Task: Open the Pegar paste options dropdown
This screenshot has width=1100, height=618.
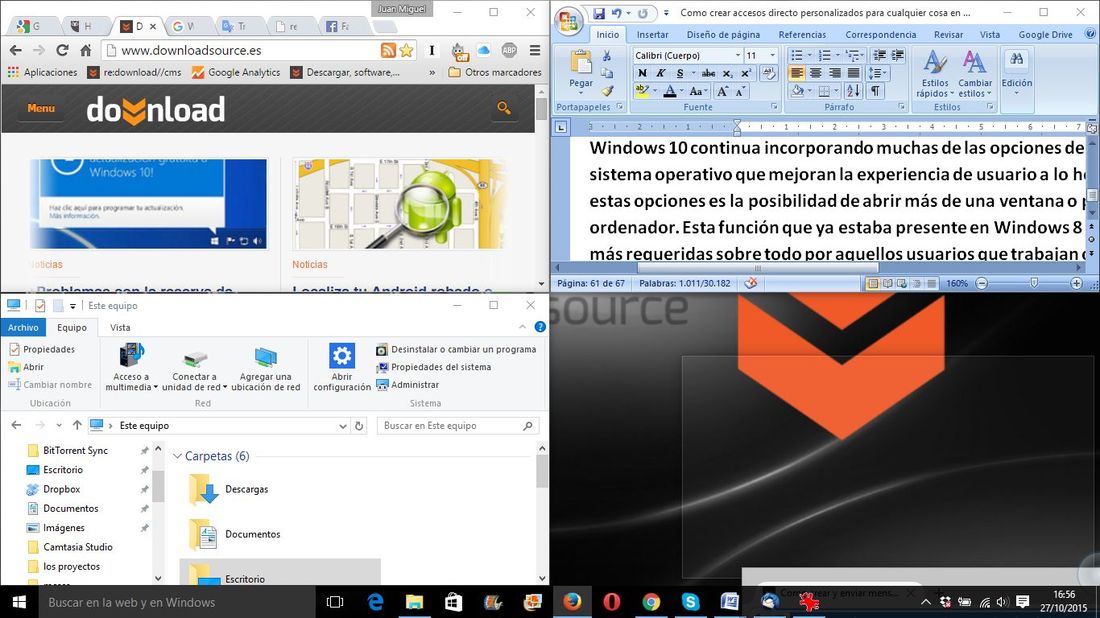Action: pos(581,87)
